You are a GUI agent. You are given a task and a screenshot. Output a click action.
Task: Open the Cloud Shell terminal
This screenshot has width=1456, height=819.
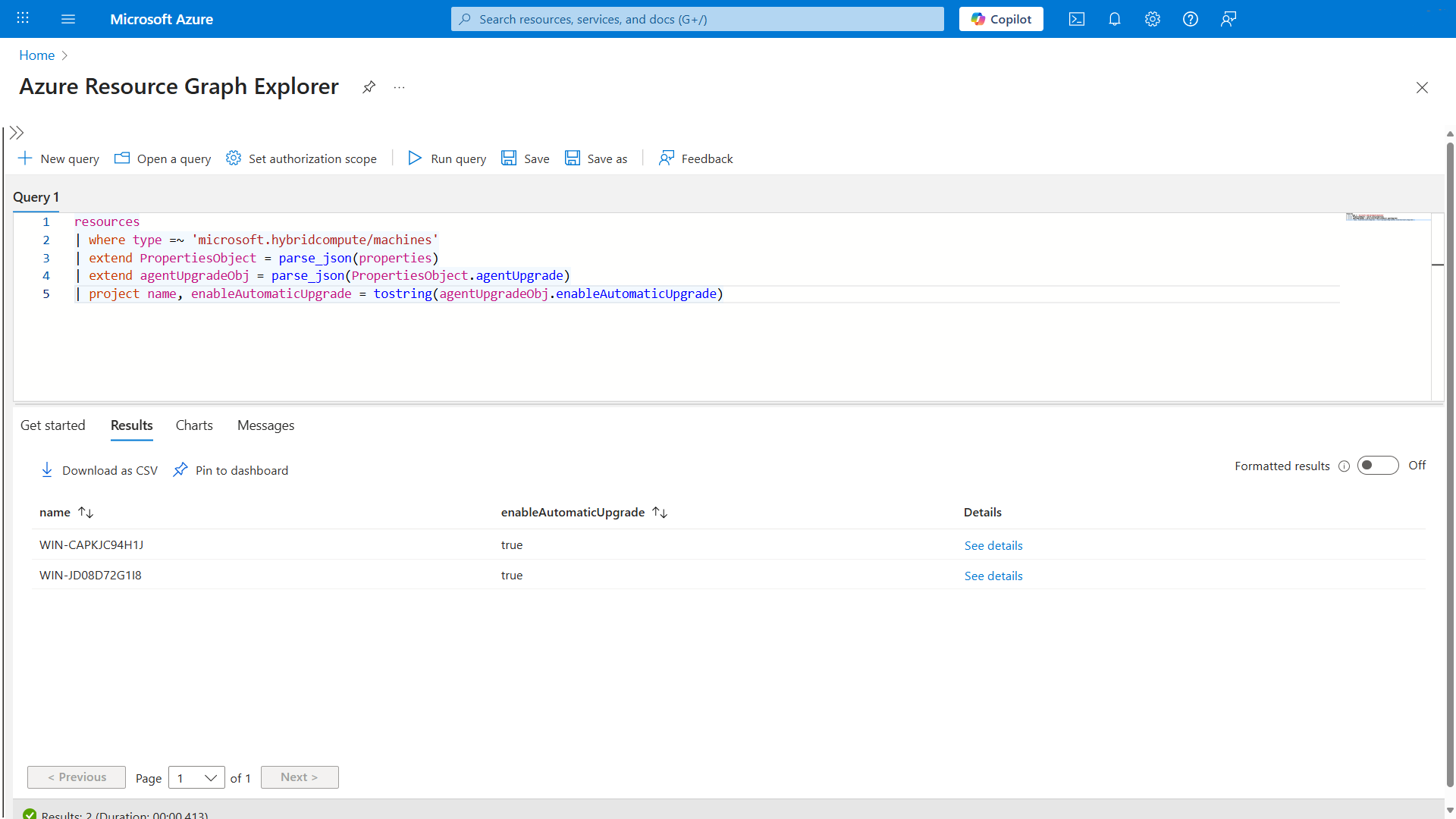1076,19
